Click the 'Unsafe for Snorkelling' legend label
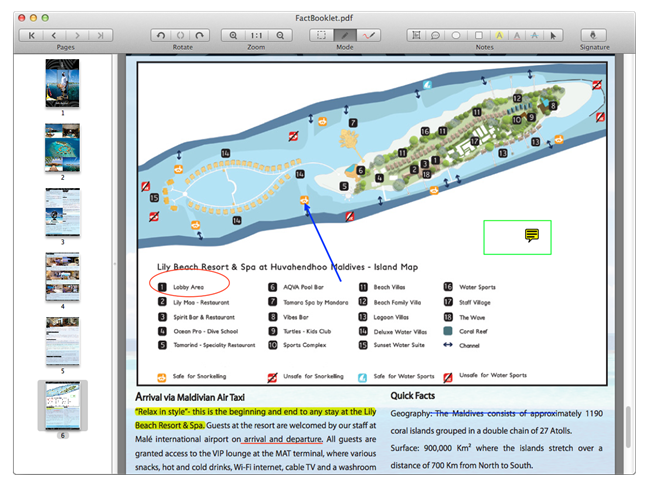The height and width of the screenshot is (488, 650). (x=313, y=376)
